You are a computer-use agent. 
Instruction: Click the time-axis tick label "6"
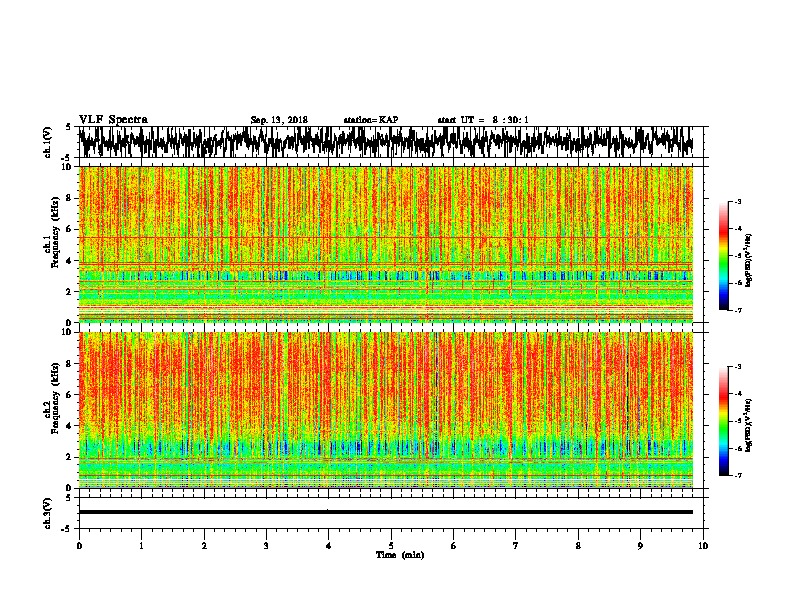point(454,546)
